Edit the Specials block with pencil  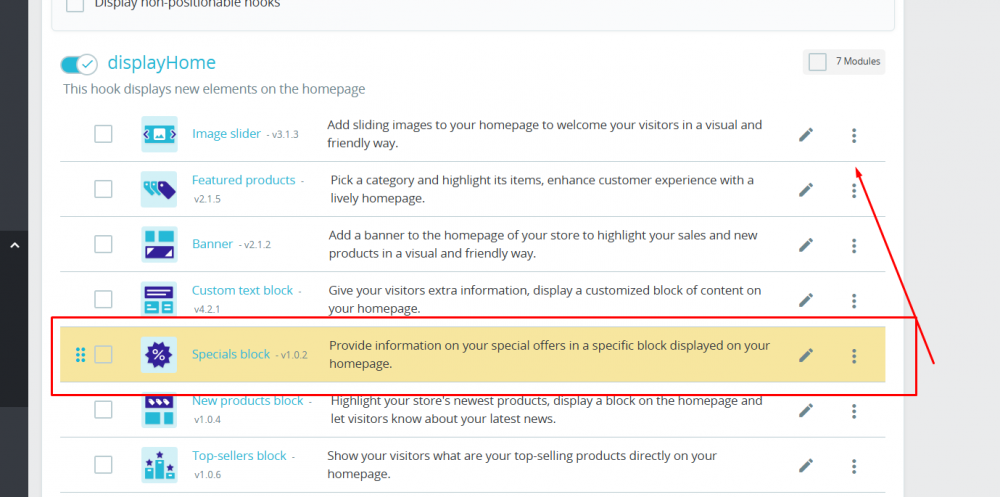(x=806, y=355)
